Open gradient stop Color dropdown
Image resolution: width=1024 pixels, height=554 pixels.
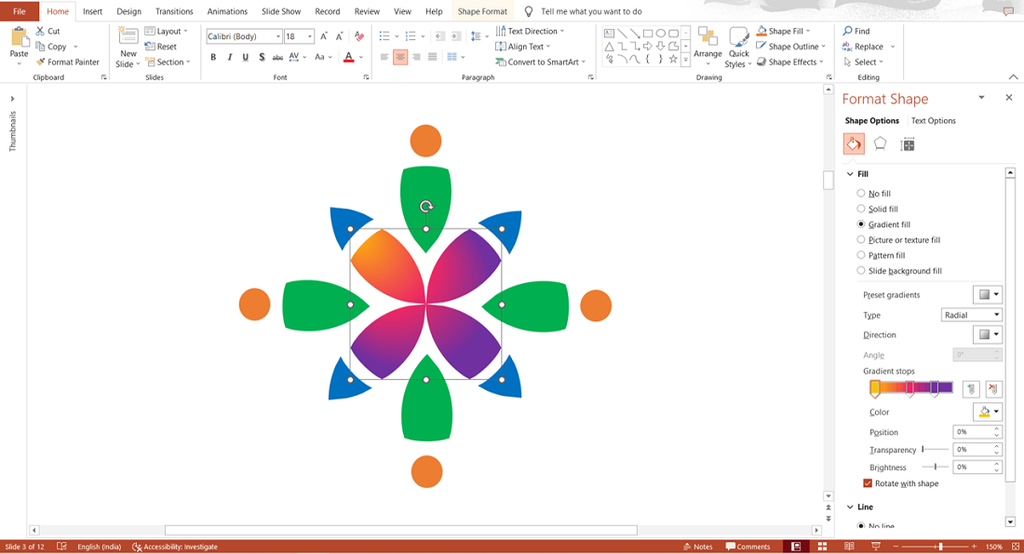tap(987, 412)
